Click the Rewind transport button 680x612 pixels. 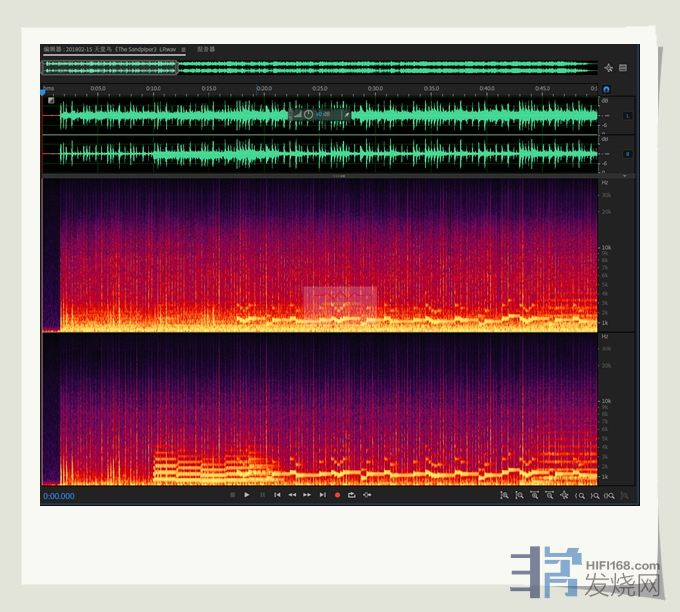pyautogui.click(x=292, y=495)
